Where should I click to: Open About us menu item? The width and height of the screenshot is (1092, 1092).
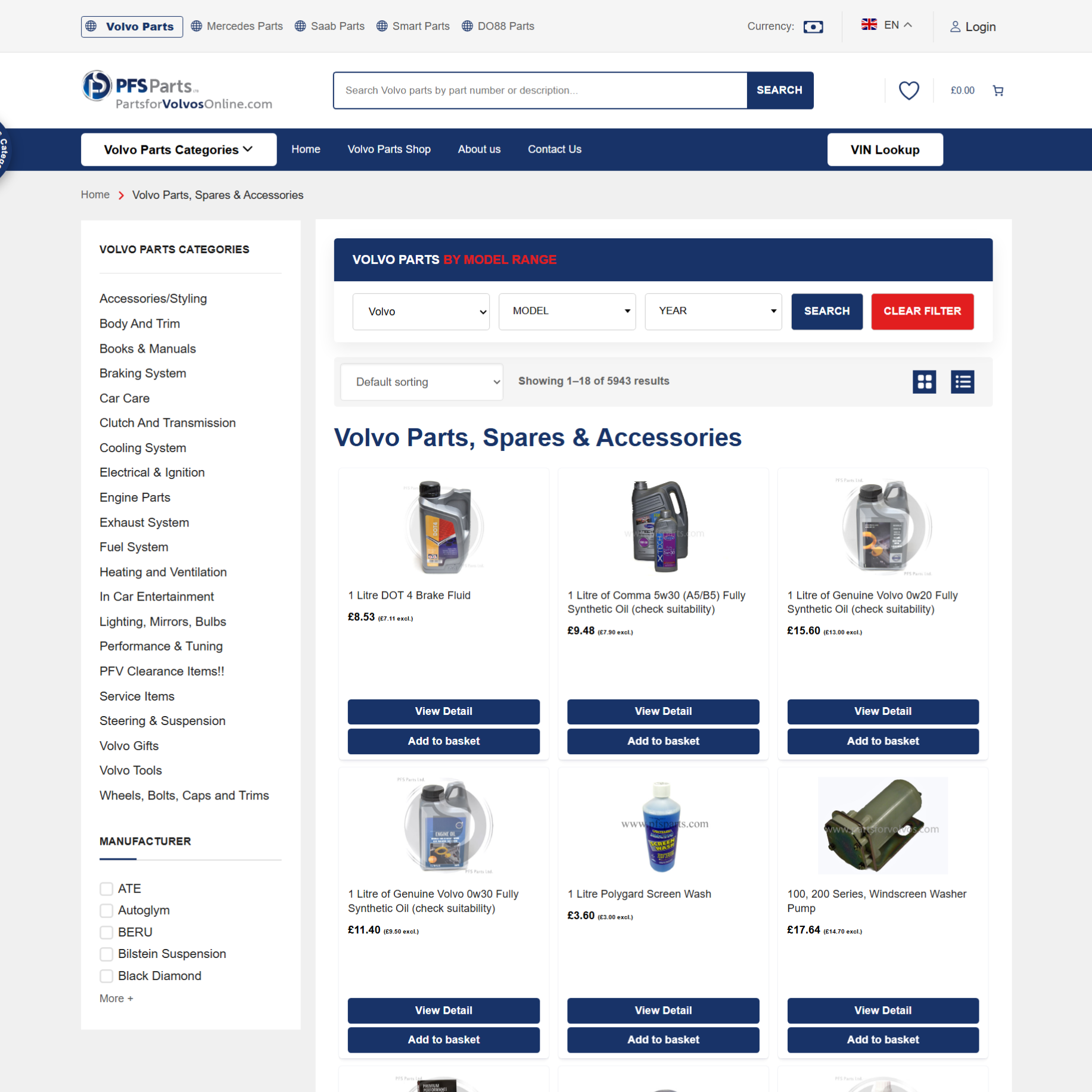[x=479, y=150]
